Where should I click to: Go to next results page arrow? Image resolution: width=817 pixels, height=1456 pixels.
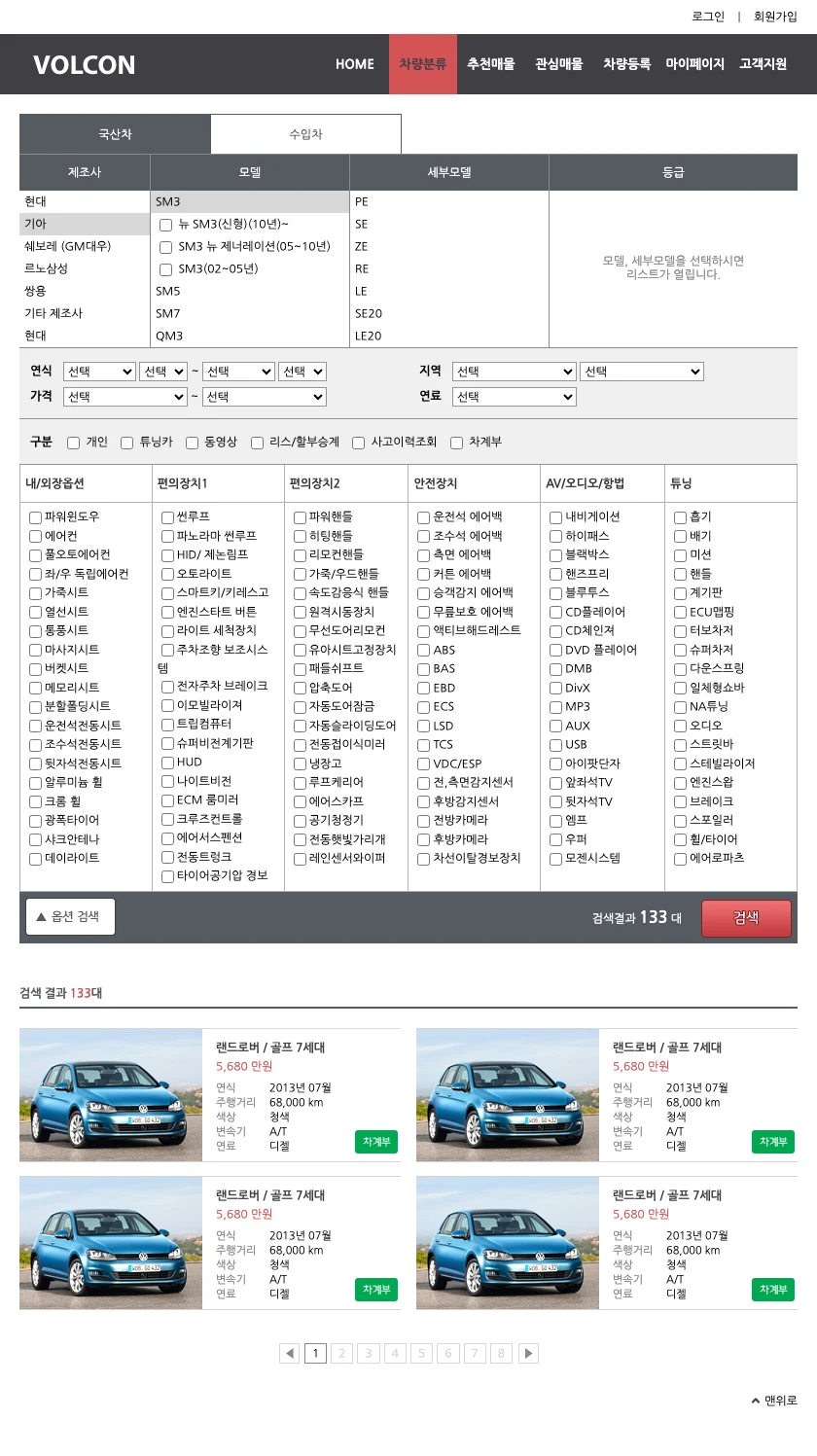[x=528, y=1353]
